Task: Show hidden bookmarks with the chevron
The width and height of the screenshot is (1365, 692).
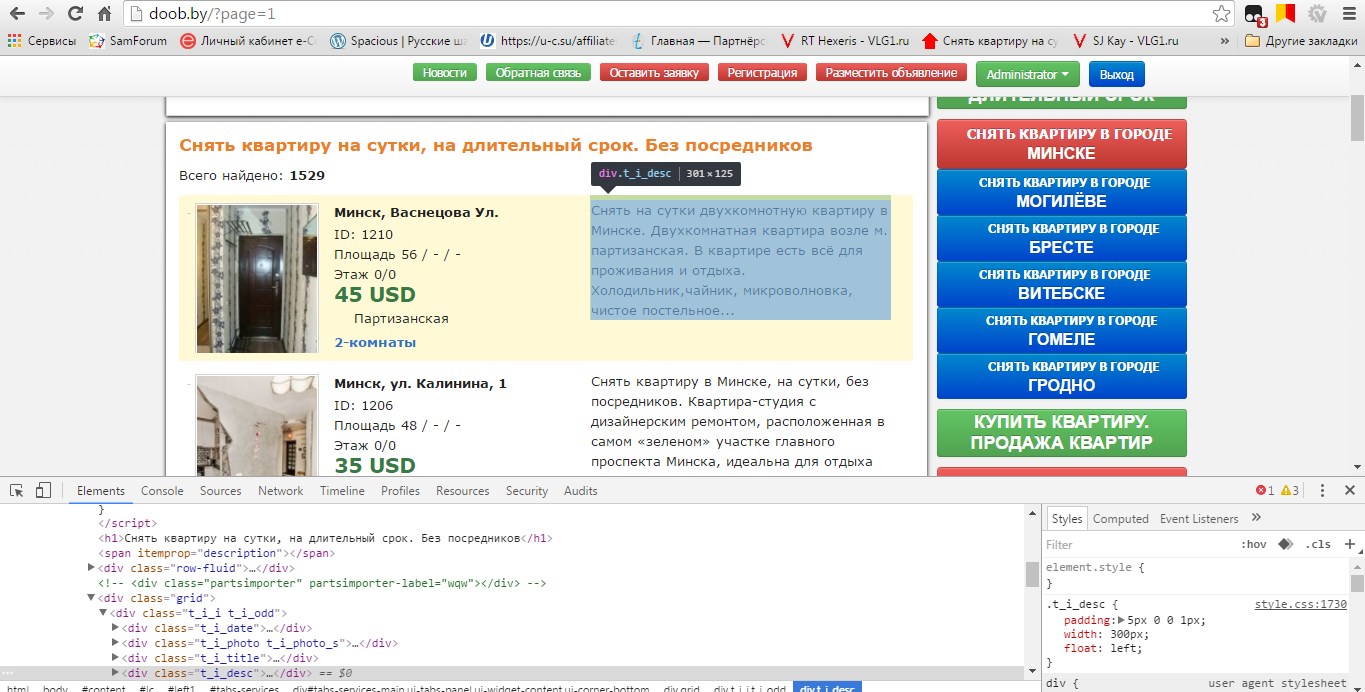Action: pos(1225,41)
